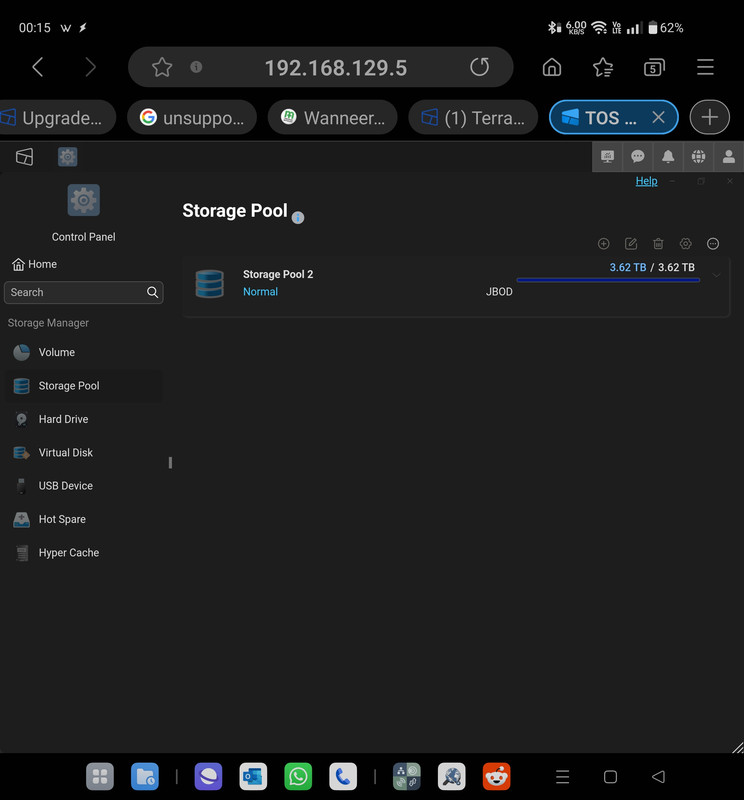Open more options ellipsis icon
This screenshot has width=744, height=800.
point(713,244)
